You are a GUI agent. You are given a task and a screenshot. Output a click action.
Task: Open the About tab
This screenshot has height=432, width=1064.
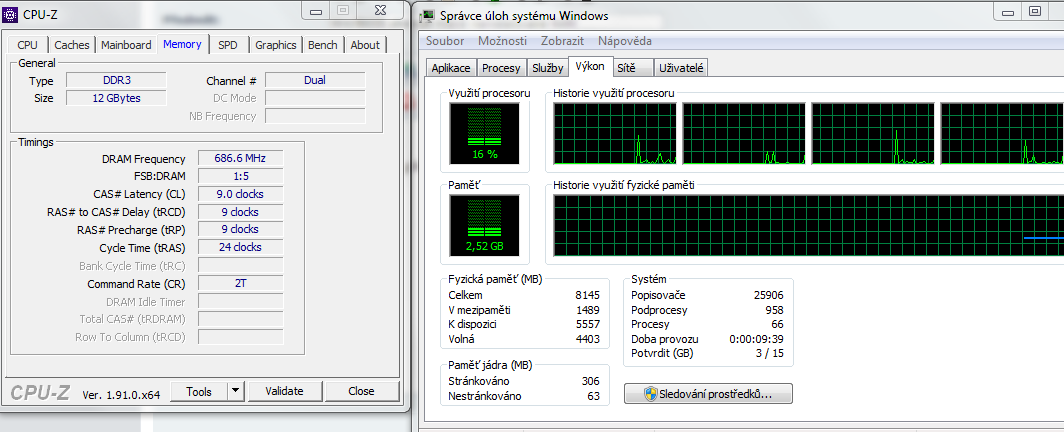click(365, 45)
